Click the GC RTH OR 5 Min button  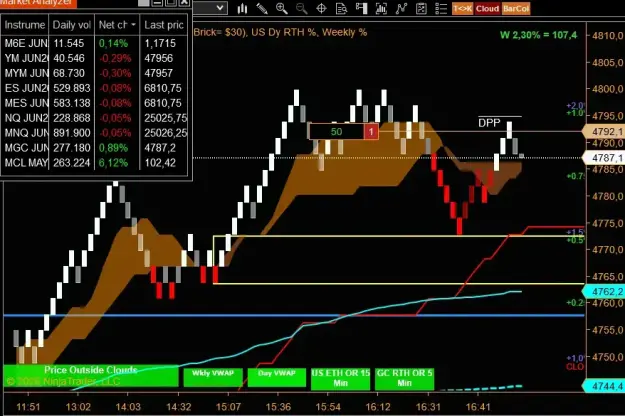point(404,378)
